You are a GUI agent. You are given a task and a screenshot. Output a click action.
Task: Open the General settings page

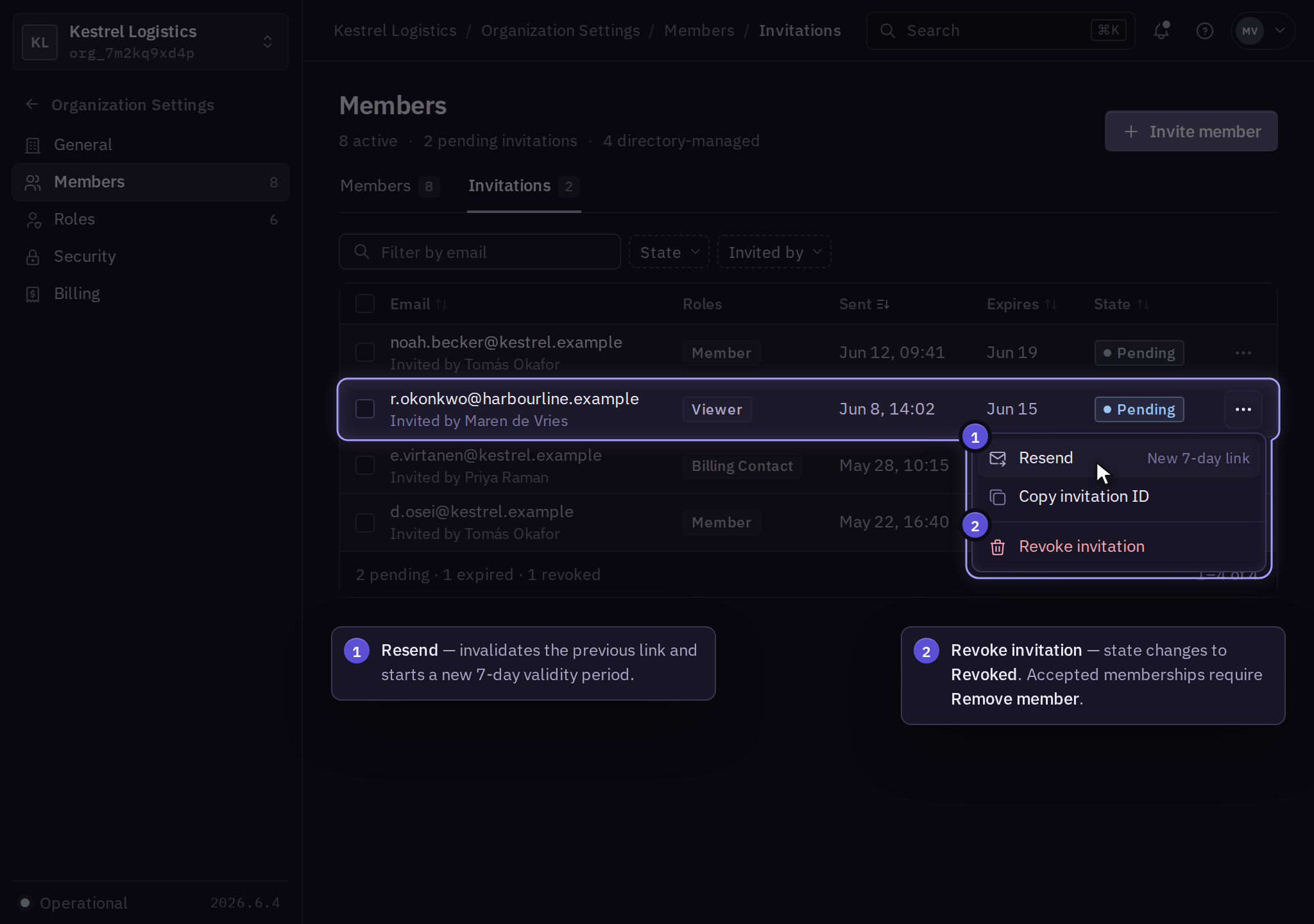(150, 144)
